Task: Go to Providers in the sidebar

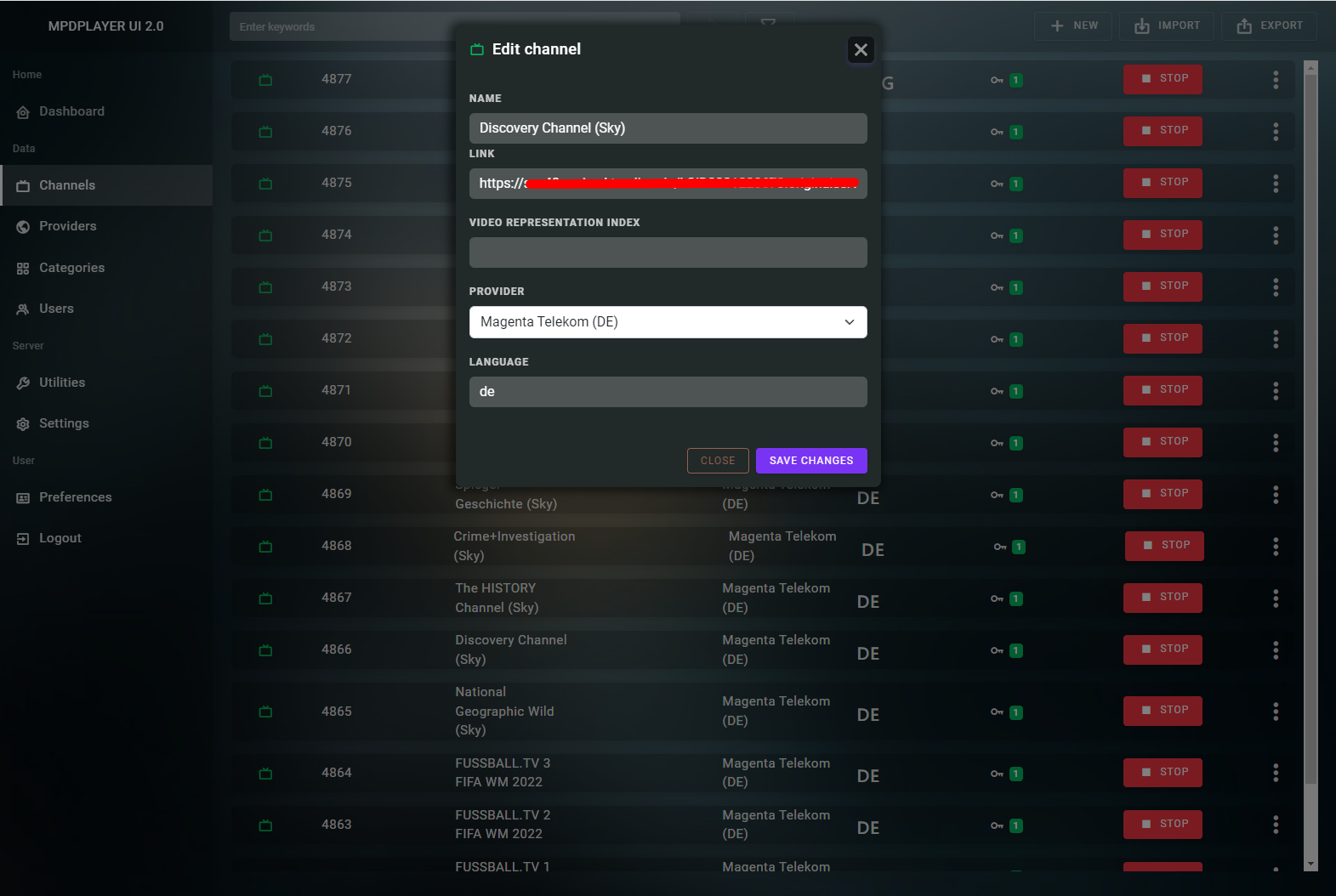Action: click(x=67, y=226)
